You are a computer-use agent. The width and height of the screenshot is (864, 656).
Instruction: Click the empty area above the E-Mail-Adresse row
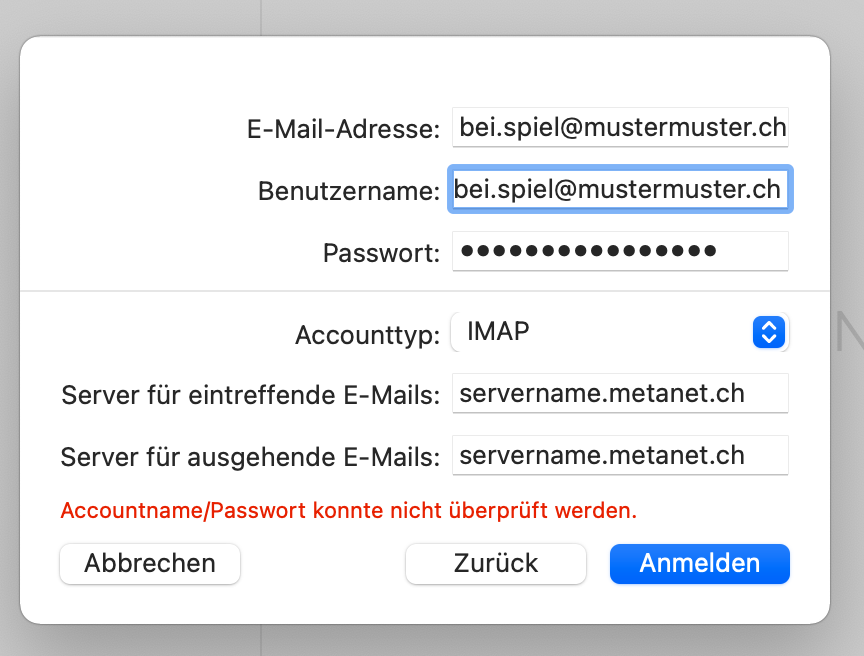coord(425,70)
